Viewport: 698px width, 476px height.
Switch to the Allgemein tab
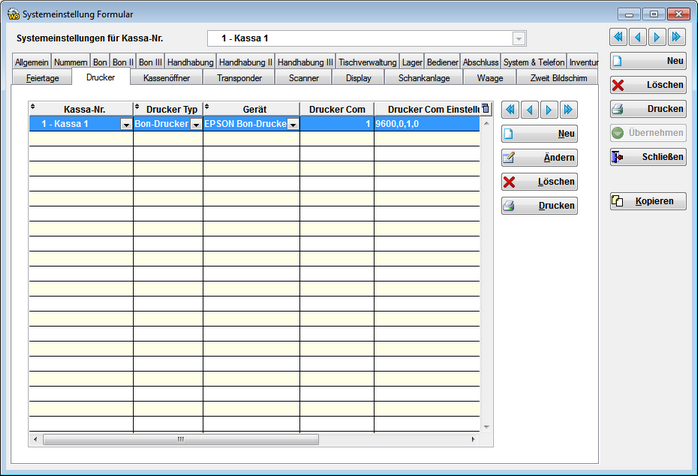click(x=32, y=62)
